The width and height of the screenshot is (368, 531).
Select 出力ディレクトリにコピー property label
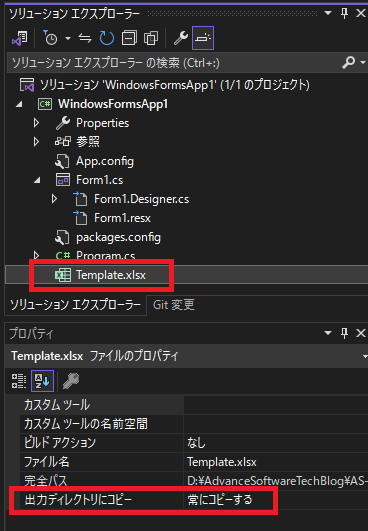click(78, 500)
